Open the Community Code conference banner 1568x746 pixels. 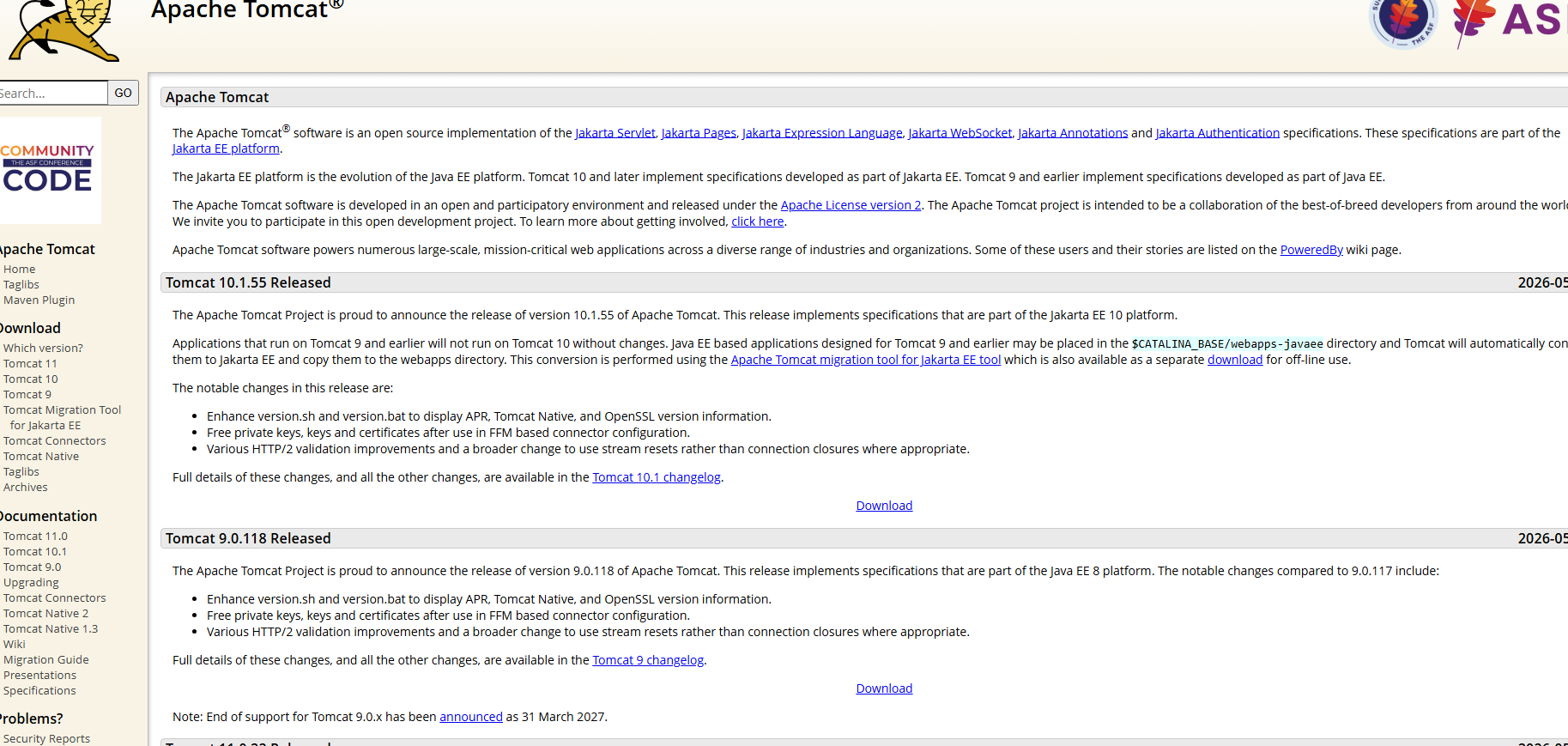pos(49,170)
